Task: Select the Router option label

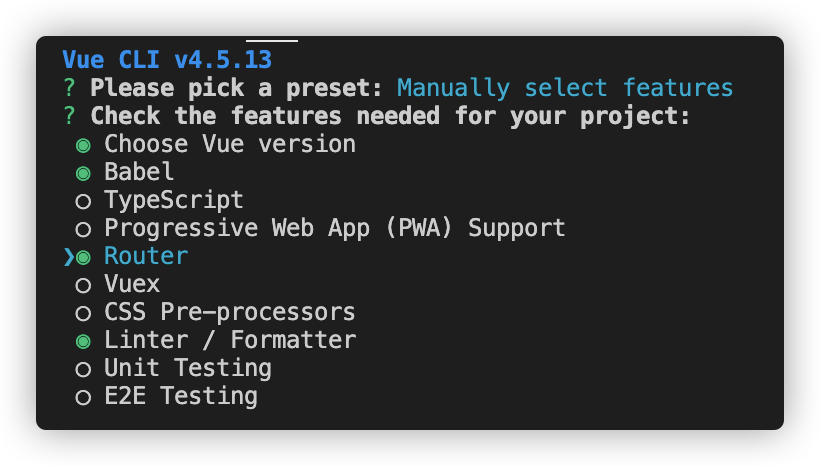Action: (x=146, y=256)
